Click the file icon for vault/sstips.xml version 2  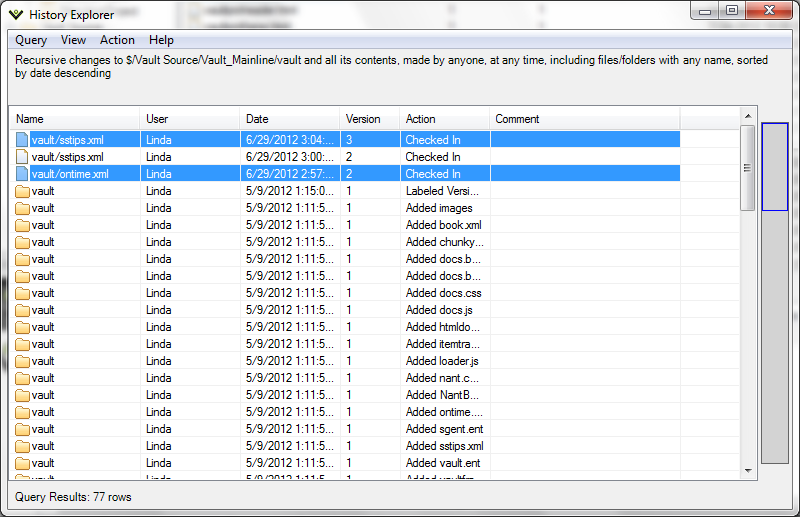click(22, 157)
